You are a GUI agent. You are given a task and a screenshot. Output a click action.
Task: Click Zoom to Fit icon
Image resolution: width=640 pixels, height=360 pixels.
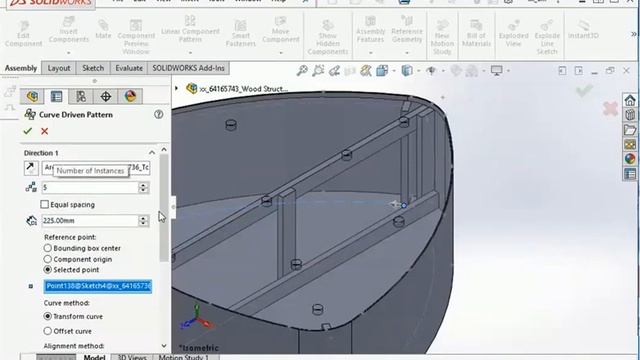(302, 71)
